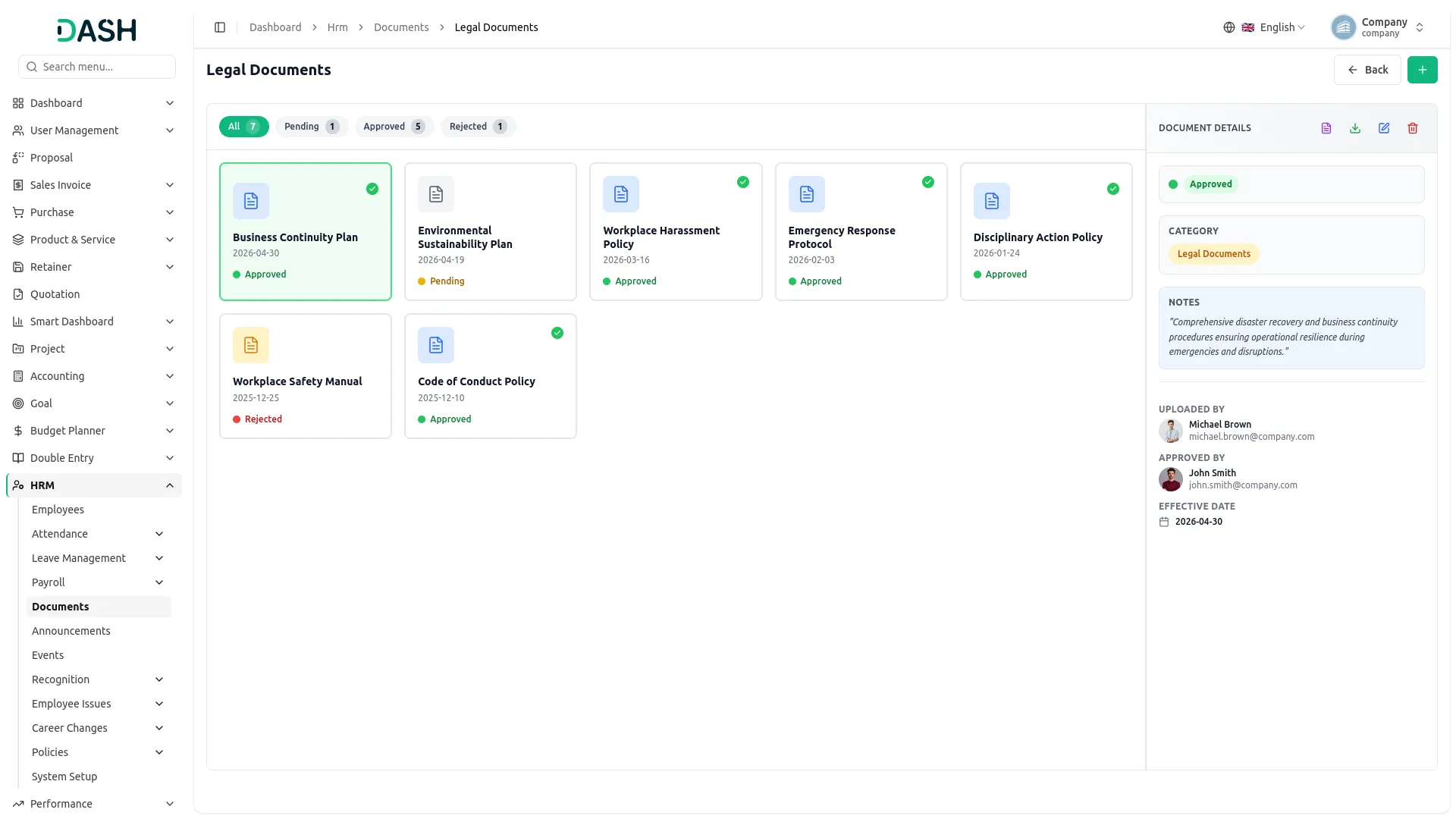Click the red trash delete icon
1456x819 pixels.
point(1413,128)
